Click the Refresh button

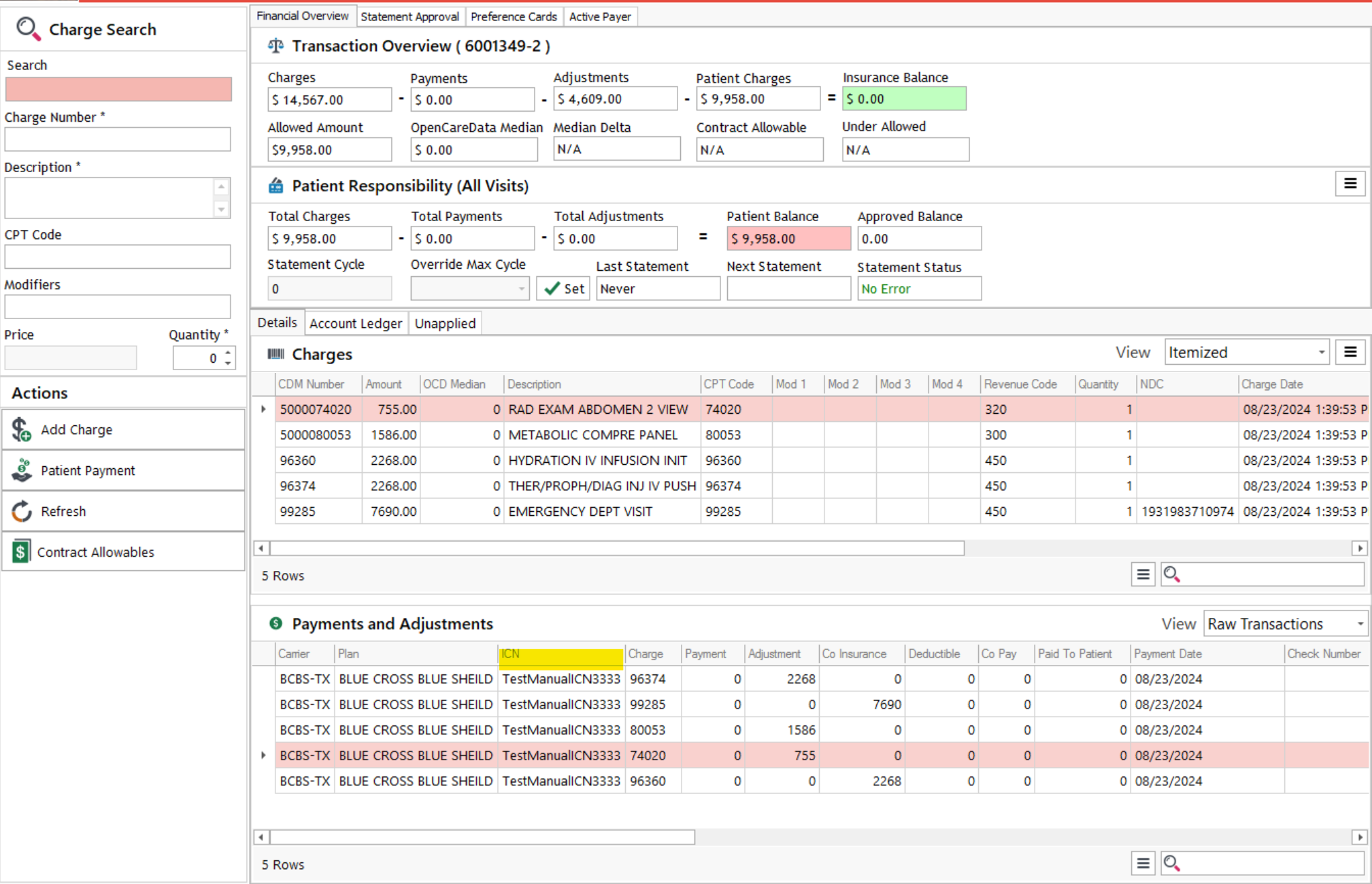(123, 511)
